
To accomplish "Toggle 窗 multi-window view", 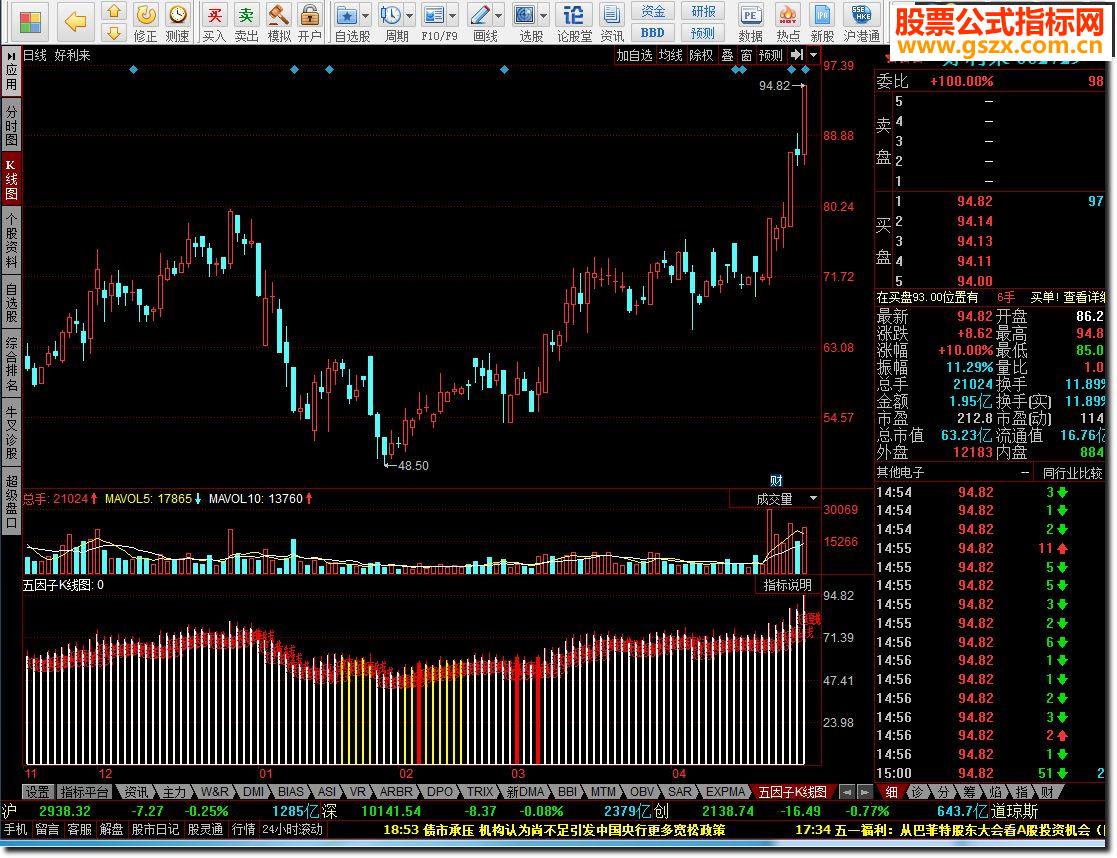I will (x=746, y=55).
